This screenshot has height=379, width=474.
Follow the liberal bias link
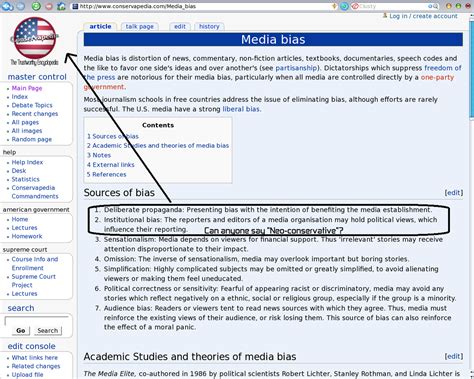coord(241,109)
